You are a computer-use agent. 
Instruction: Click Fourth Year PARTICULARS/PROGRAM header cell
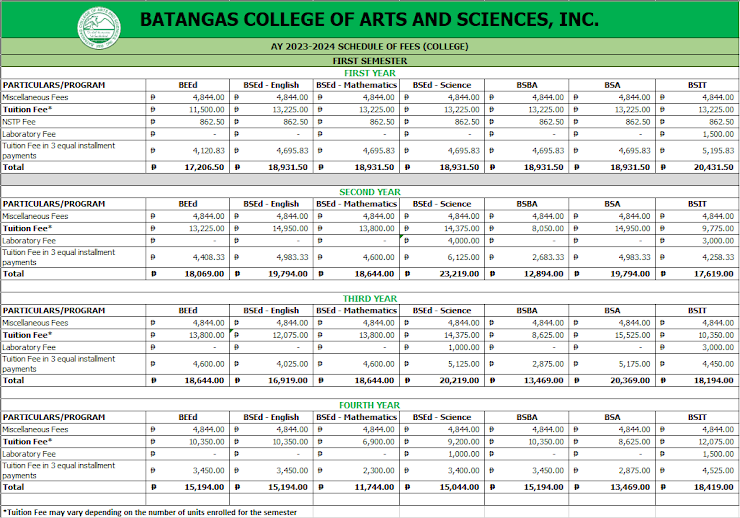coord(73,417)
